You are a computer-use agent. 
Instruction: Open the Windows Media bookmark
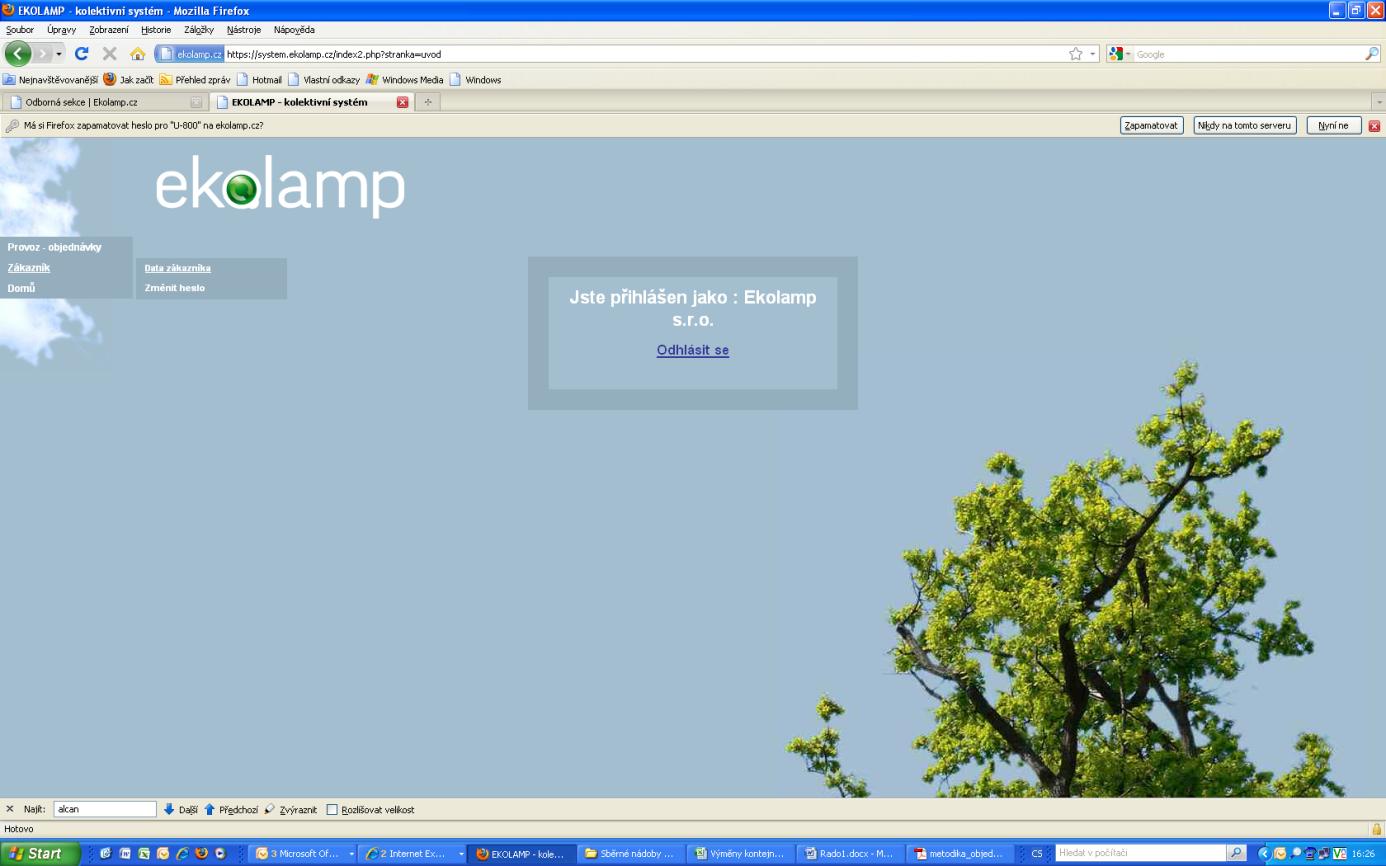point(405,79)
